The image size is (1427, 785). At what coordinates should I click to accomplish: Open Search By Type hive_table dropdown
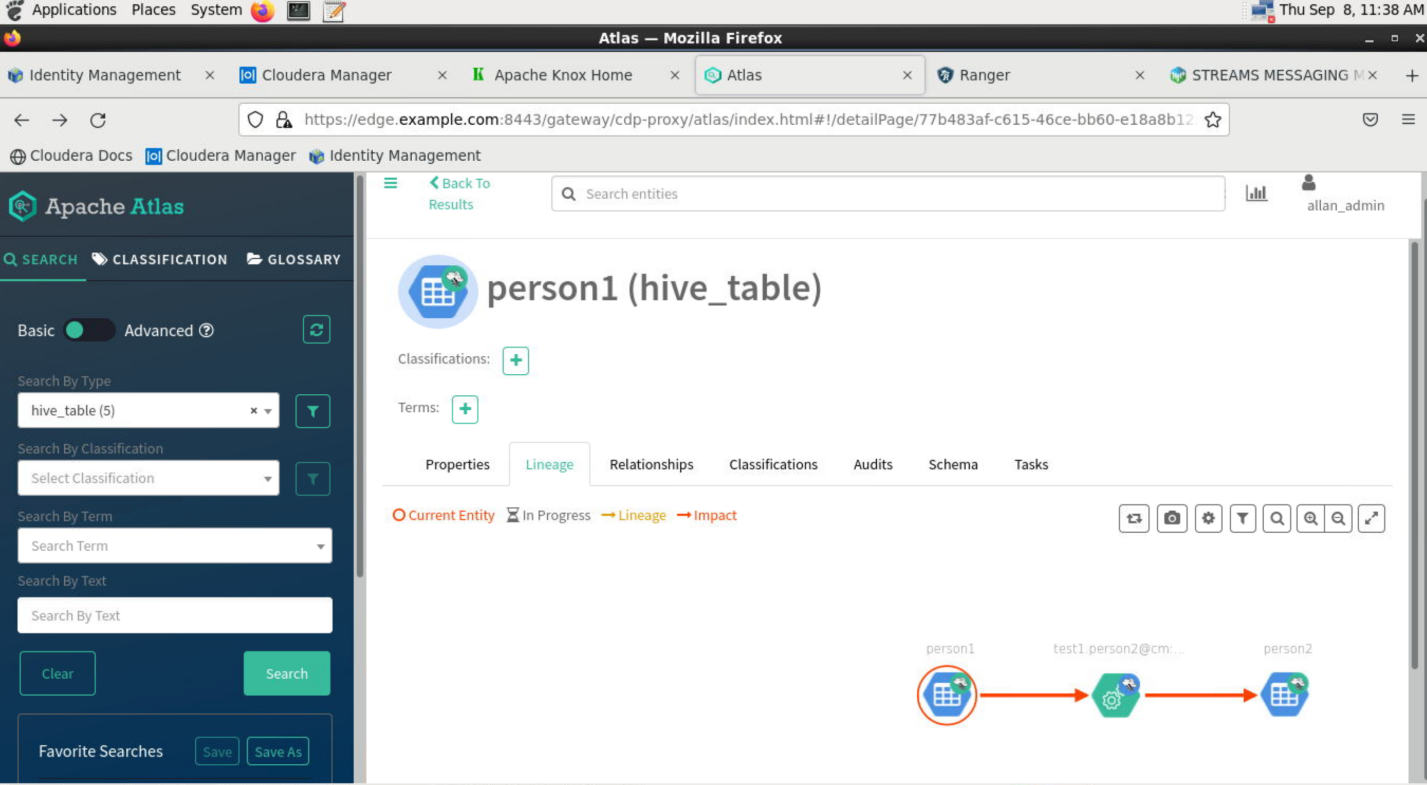tap(148, 411)
